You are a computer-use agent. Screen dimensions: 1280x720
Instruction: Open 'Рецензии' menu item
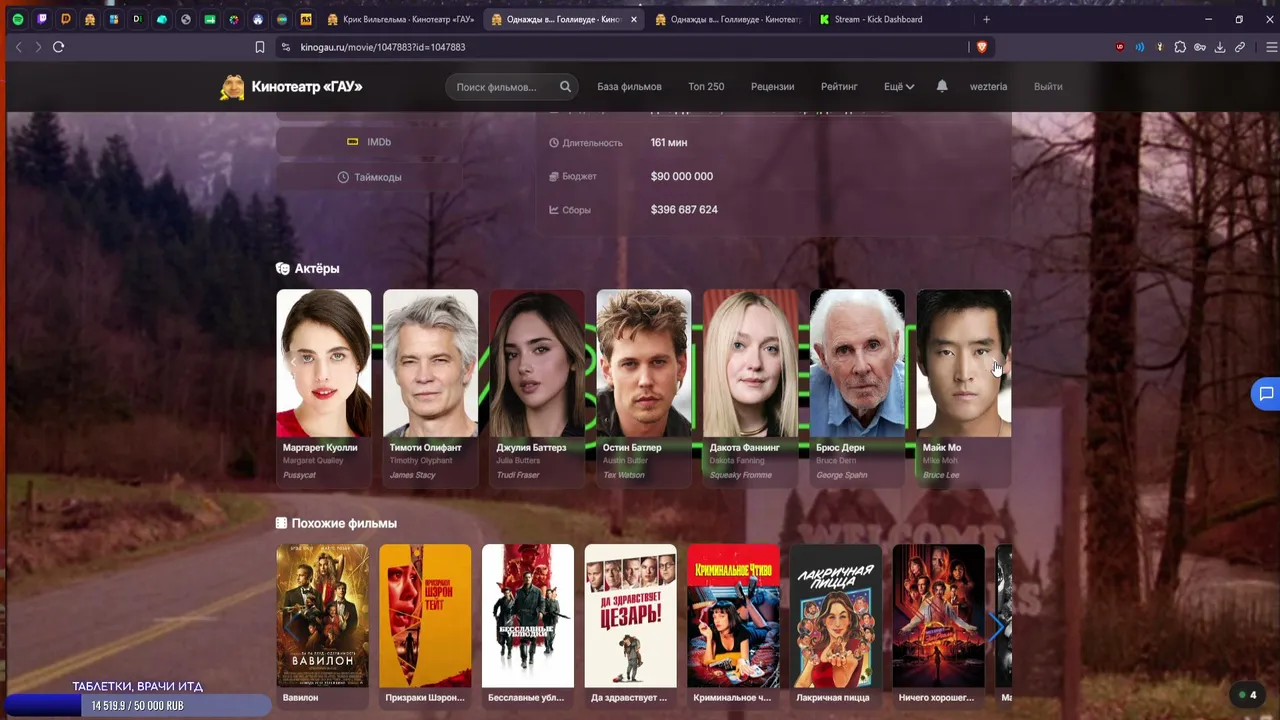click(x=772, y=87)
